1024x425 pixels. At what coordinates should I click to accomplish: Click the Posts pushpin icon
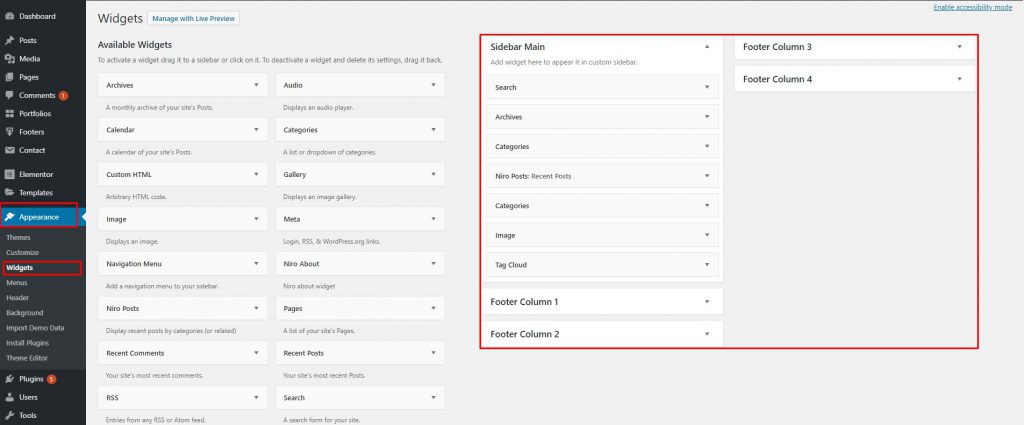pyautogui.click(x=9, y=40)
